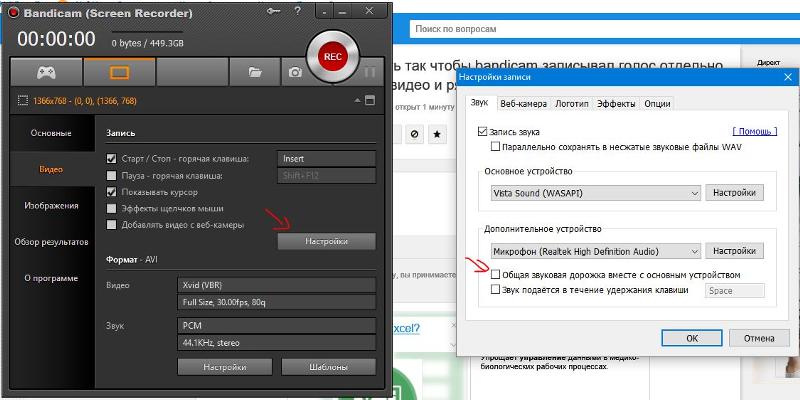Click the red REC record button
The width and height of the screenshot is (800, 400).
(x=333, y=57)
